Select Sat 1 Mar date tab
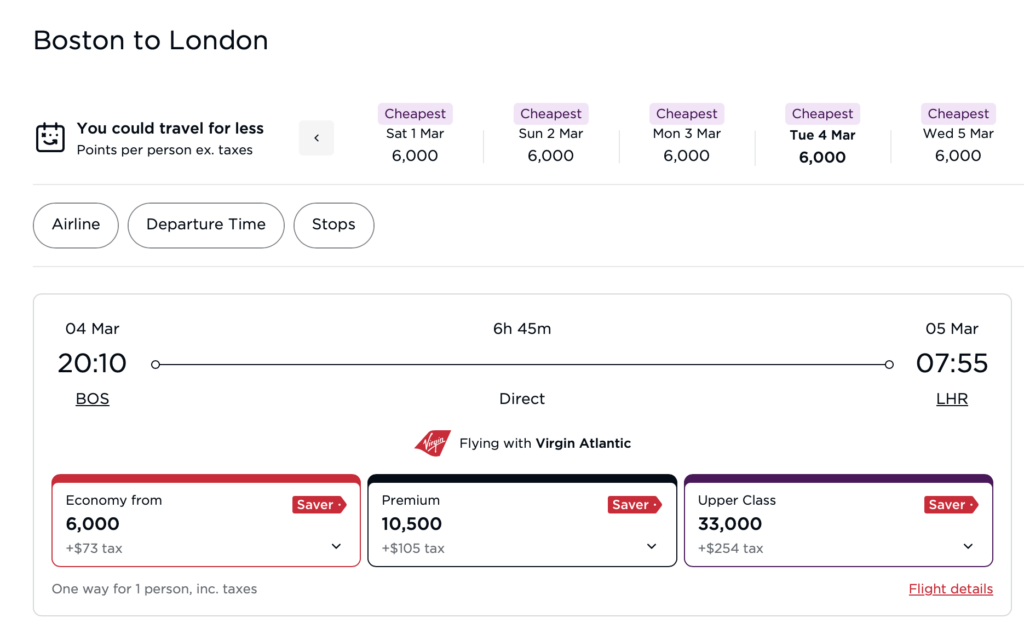This screenshot has width=1024, height=635. click(415, 135)
